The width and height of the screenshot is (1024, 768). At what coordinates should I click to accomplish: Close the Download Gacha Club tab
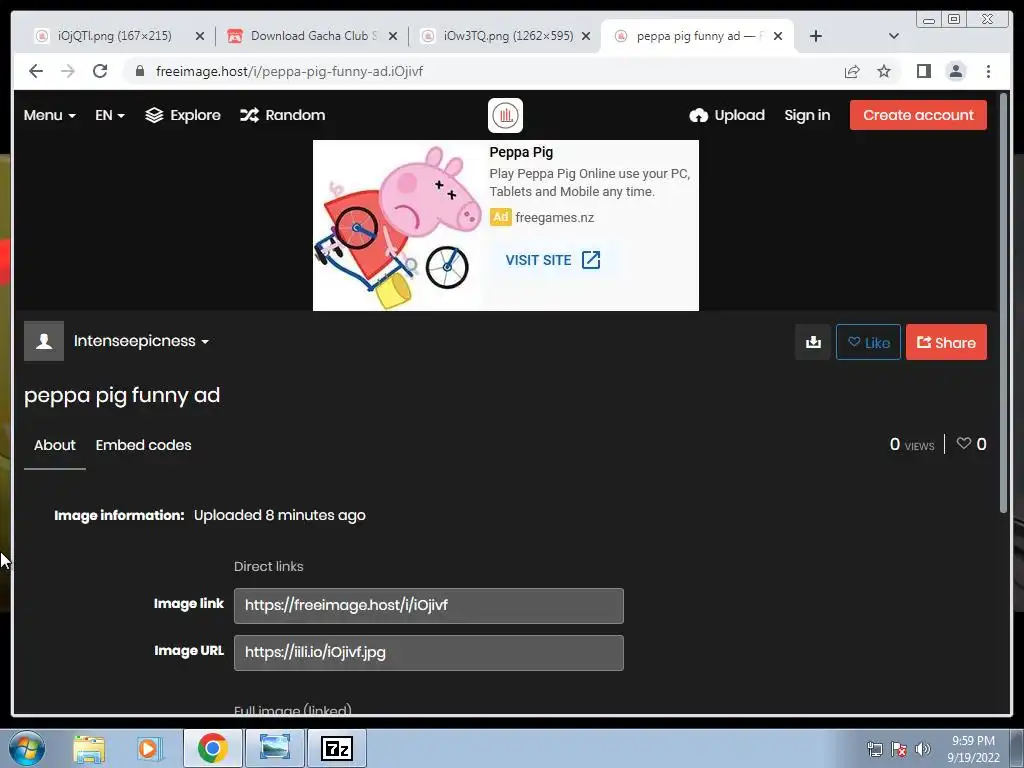coord(393,37)
